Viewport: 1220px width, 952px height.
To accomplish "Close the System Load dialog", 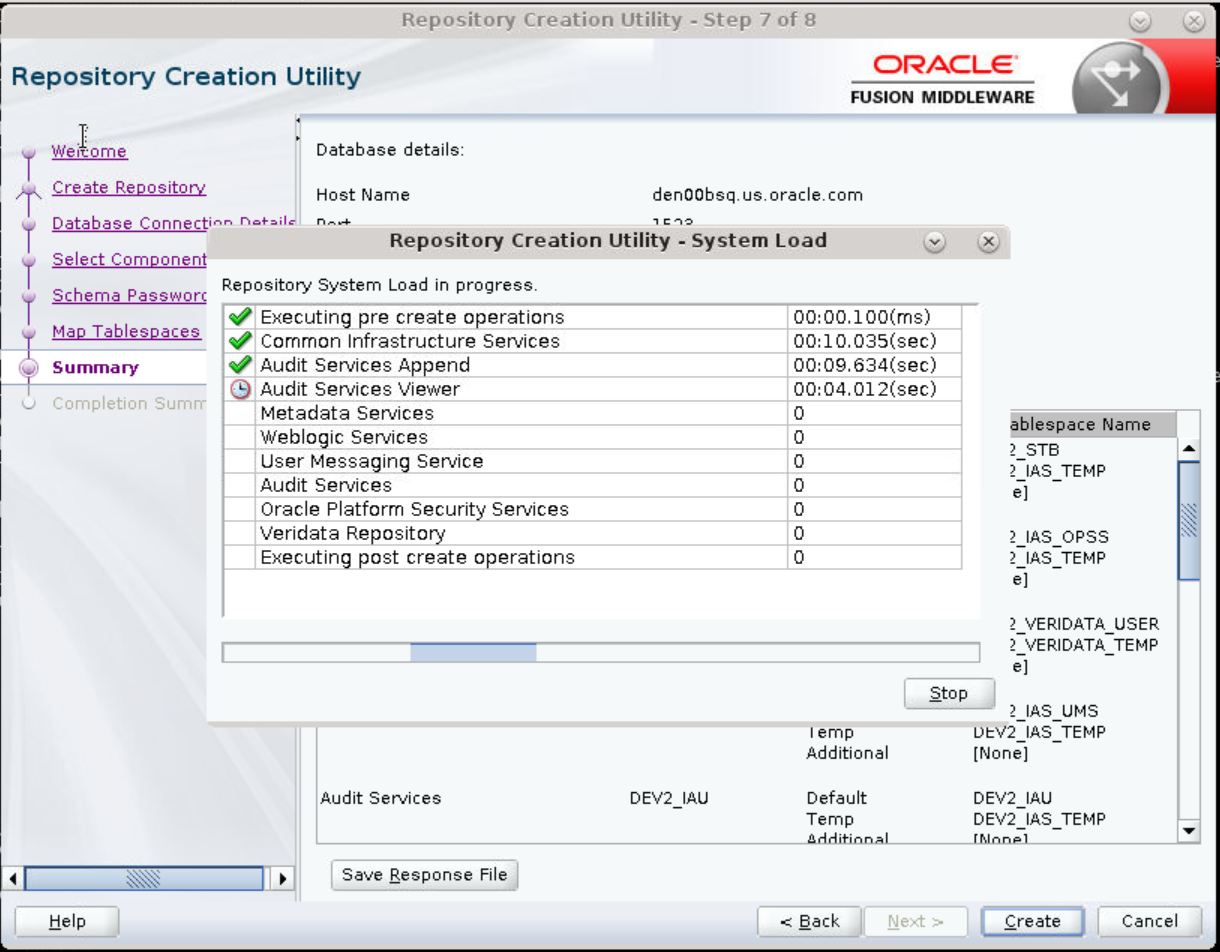I will point(988,242).
